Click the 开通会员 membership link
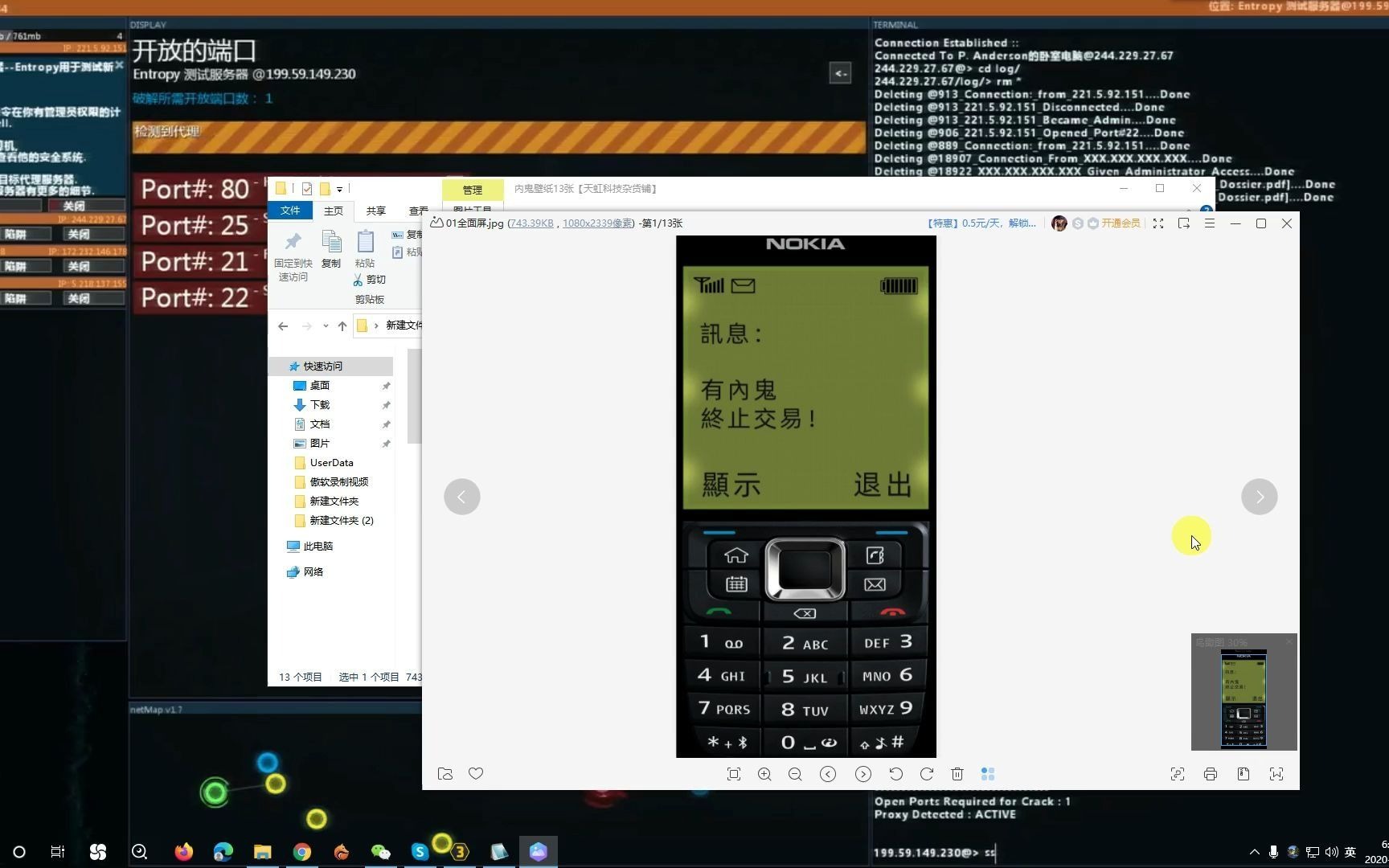The height and width of the screenshot is (868, 1389). pos(1121,223)
